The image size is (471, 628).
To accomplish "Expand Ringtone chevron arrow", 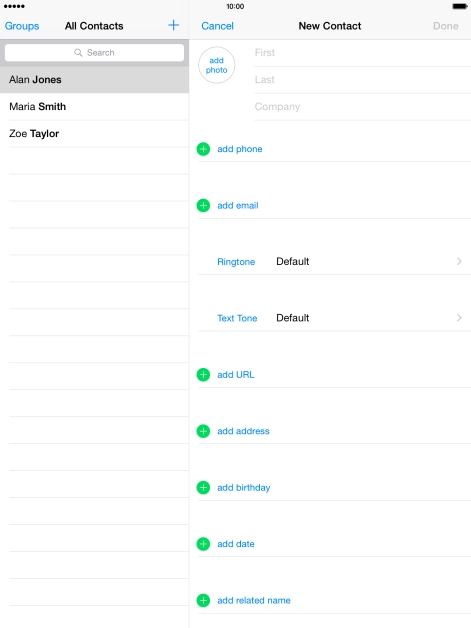I will point(459,261).
